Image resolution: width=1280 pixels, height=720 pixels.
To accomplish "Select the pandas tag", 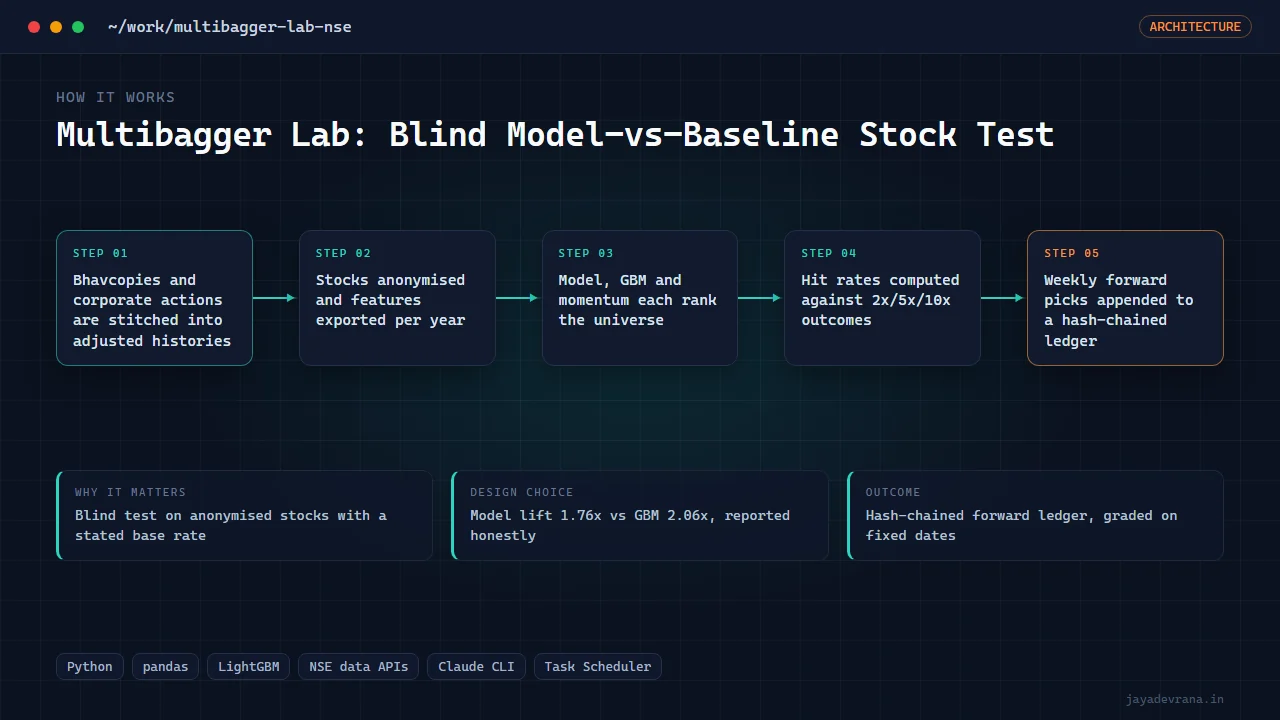I will pyautogui.click(x=166, y=667).
